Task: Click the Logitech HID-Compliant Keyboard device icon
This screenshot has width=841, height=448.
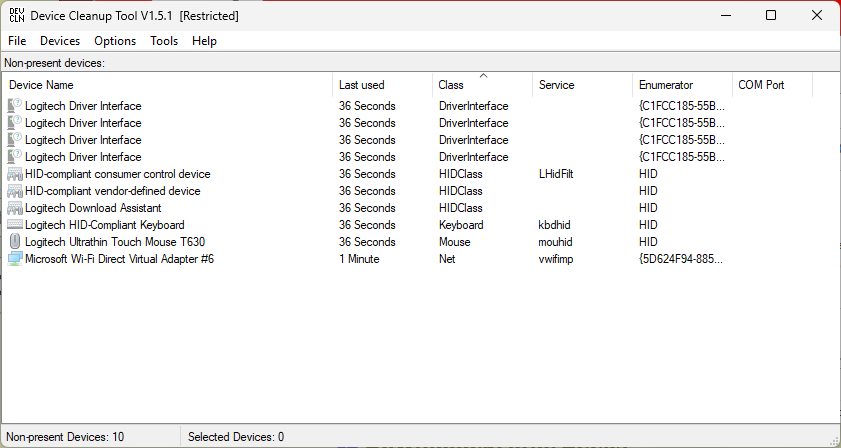Action: (x=15, y=225)
